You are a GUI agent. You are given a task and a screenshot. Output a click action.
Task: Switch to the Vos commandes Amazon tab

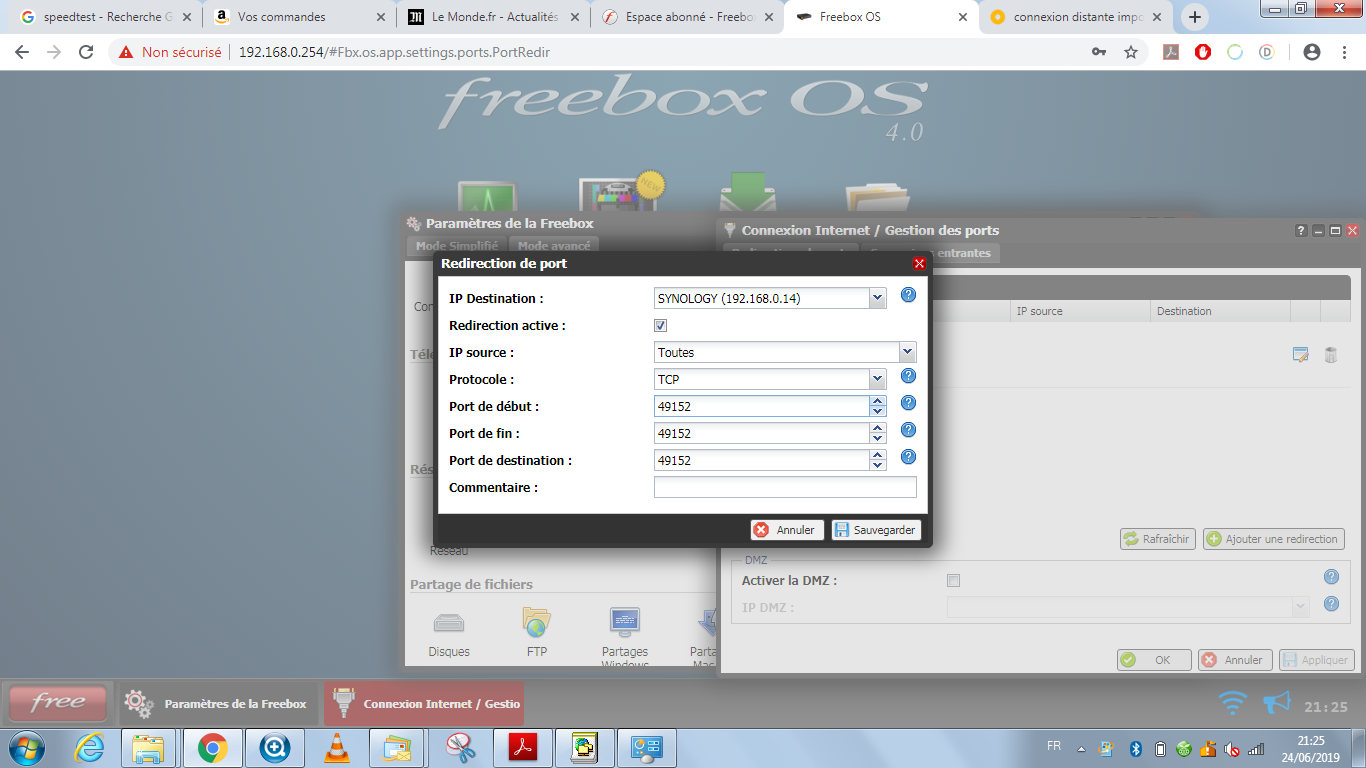pos(297,17)
